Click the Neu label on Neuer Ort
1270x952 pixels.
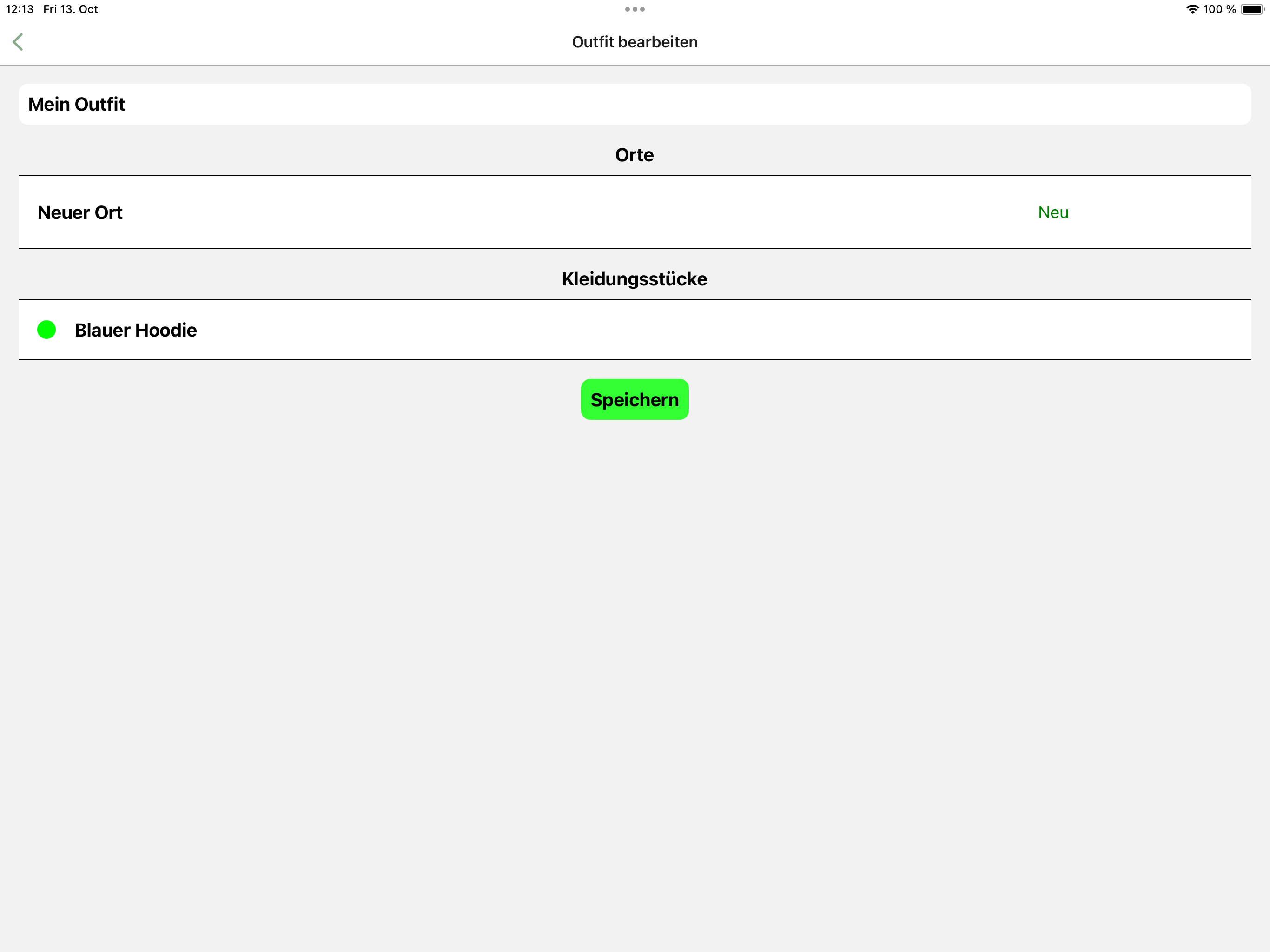click(1053, 212)
